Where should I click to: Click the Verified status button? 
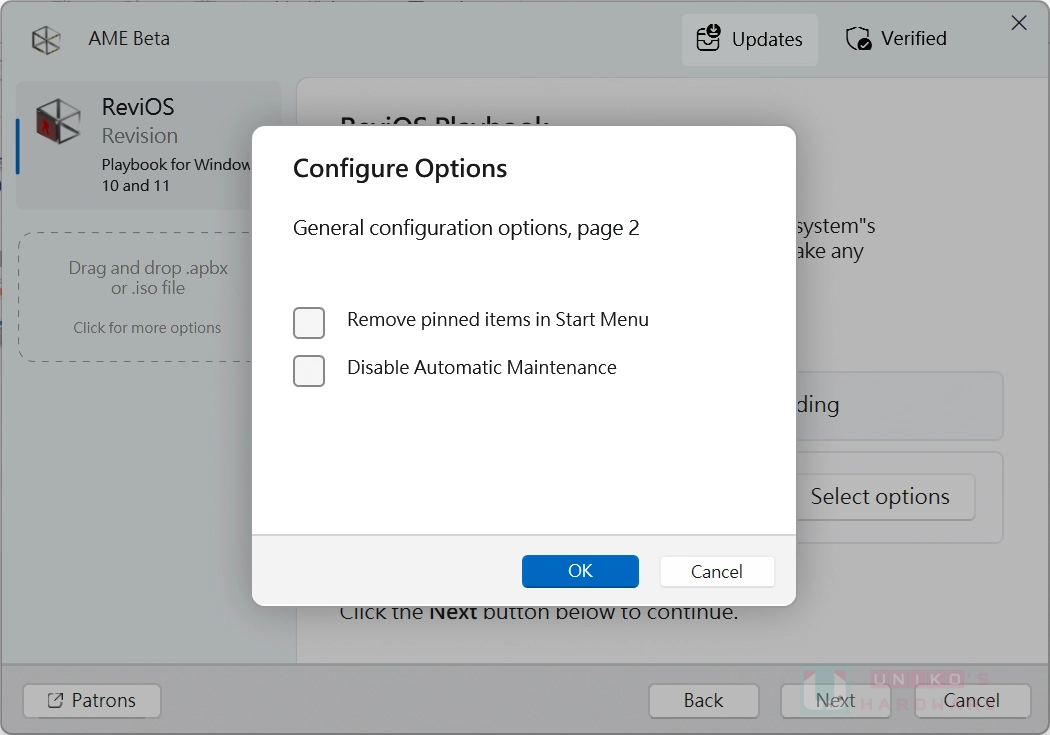tap(895, 38)
